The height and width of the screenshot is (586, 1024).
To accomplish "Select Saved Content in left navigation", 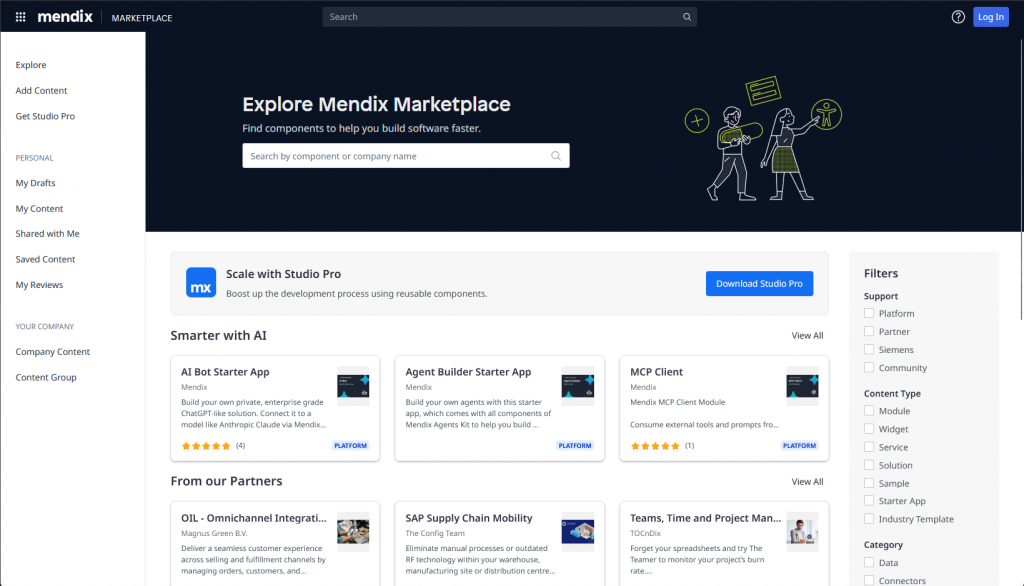I will click(x=45, y=259).
